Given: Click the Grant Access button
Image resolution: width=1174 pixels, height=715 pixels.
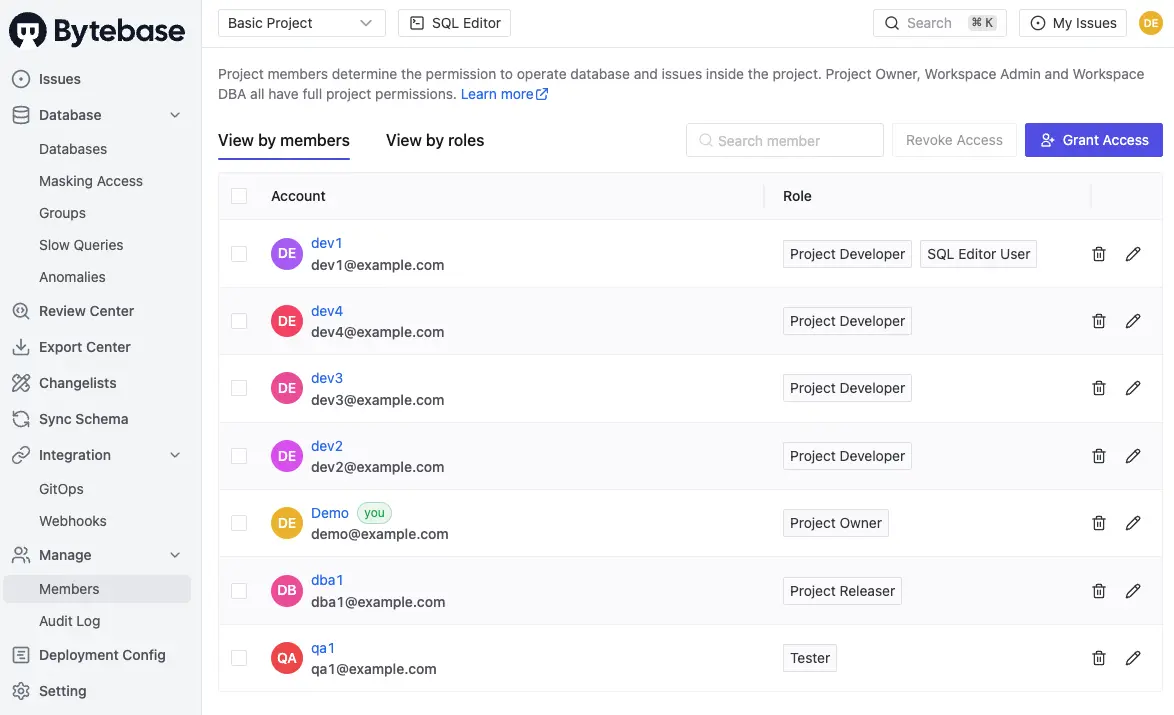Looking at the screenshot, I should coord(1093,140).
